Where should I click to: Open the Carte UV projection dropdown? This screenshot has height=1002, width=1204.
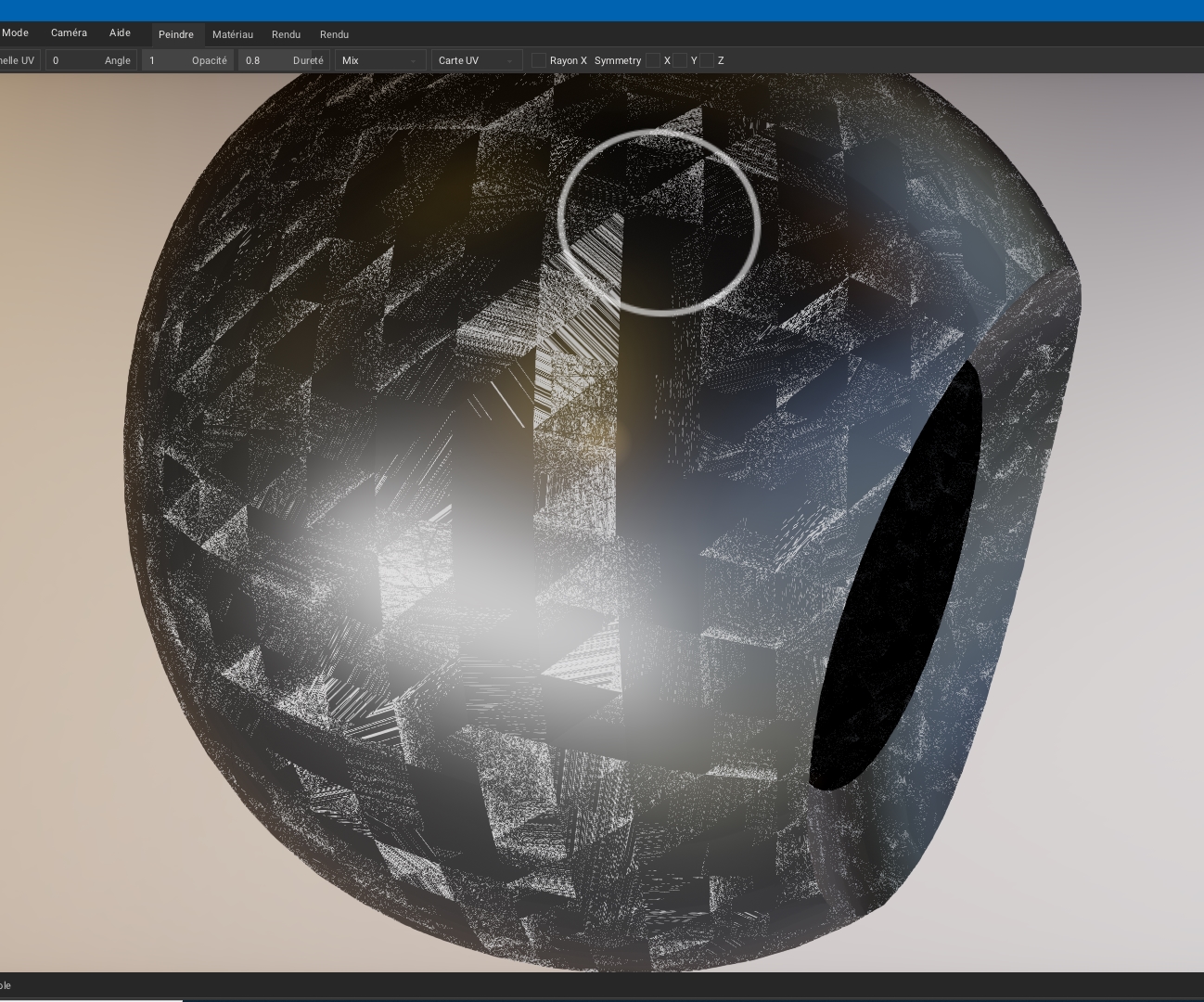473,59
